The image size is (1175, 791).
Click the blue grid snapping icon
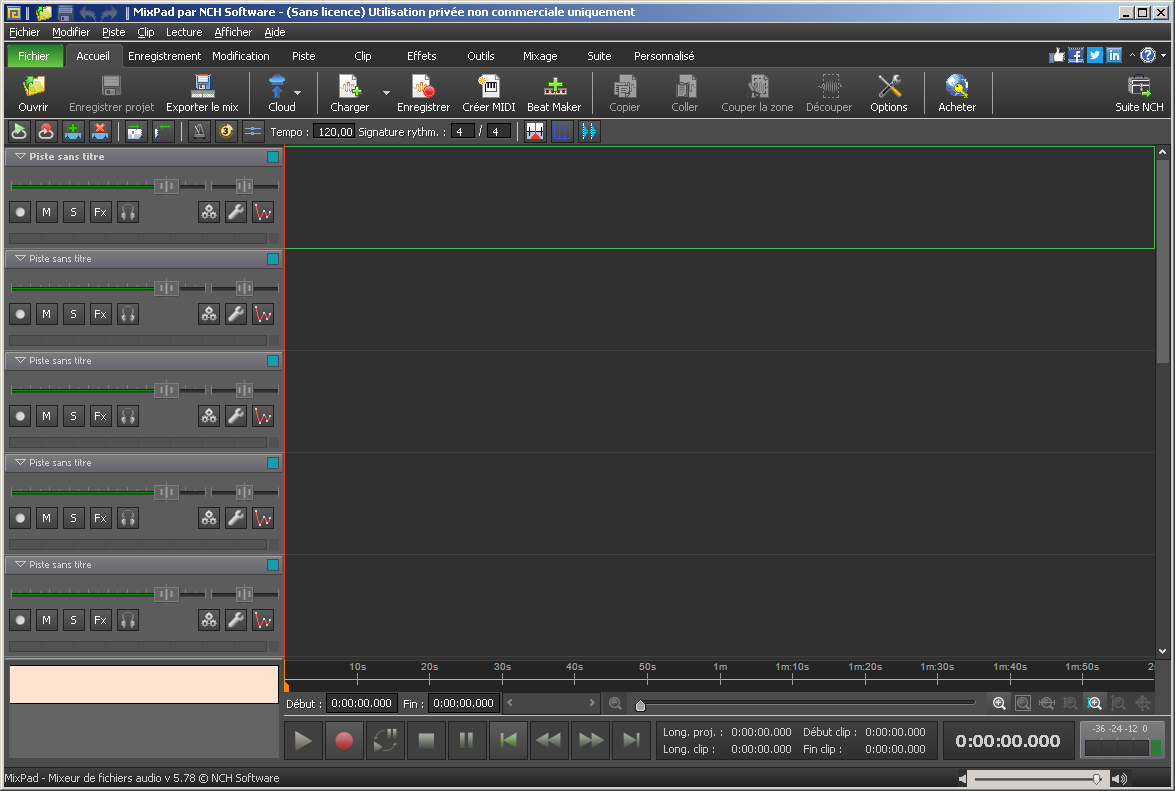click(562, 132)
